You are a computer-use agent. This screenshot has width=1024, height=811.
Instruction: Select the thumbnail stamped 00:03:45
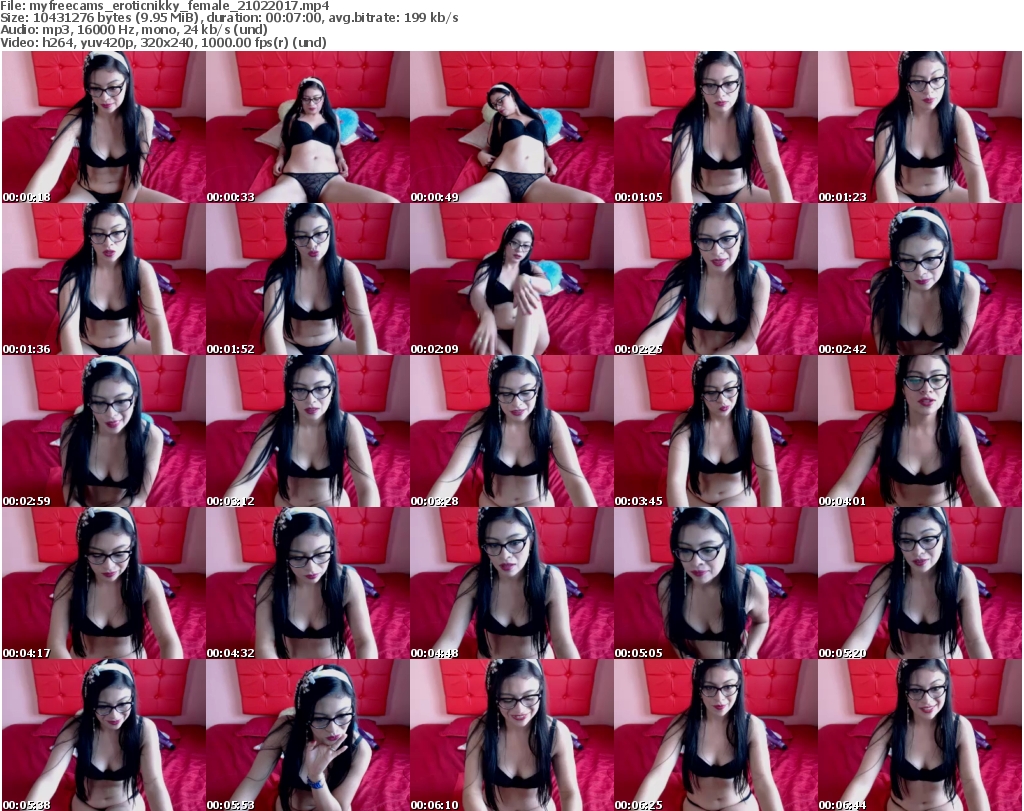point(716,431)
